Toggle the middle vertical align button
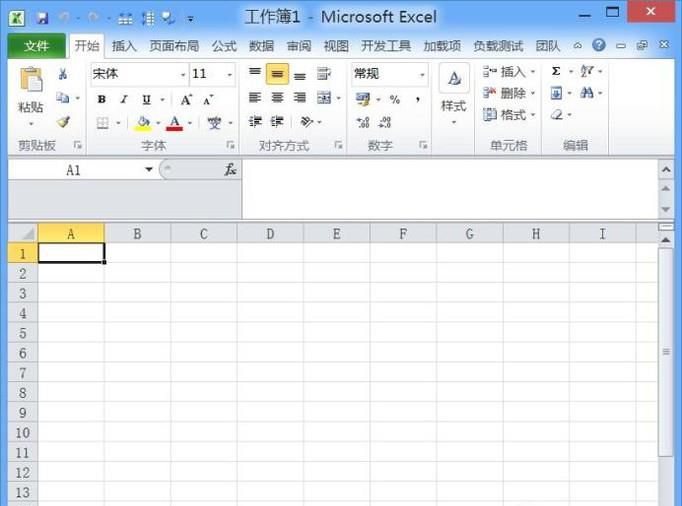This screenshot has height=506, width=682. pyautogui.click(x=277, y=74)
